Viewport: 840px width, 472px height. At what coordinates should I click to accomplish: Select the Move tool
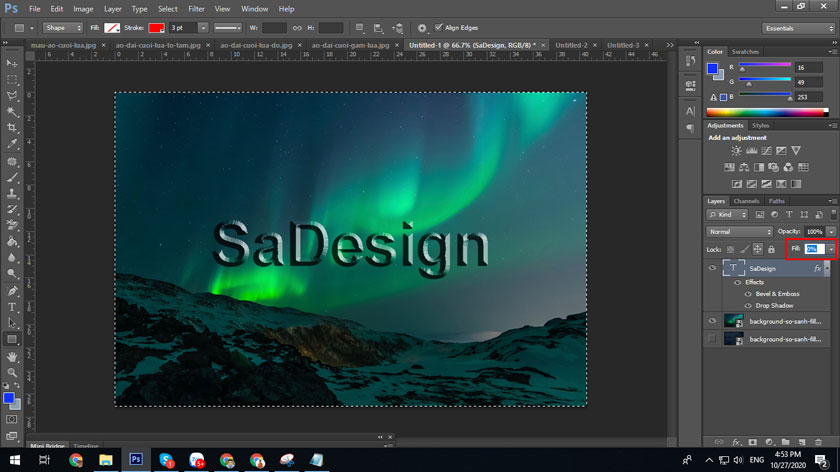coord(12,63)
